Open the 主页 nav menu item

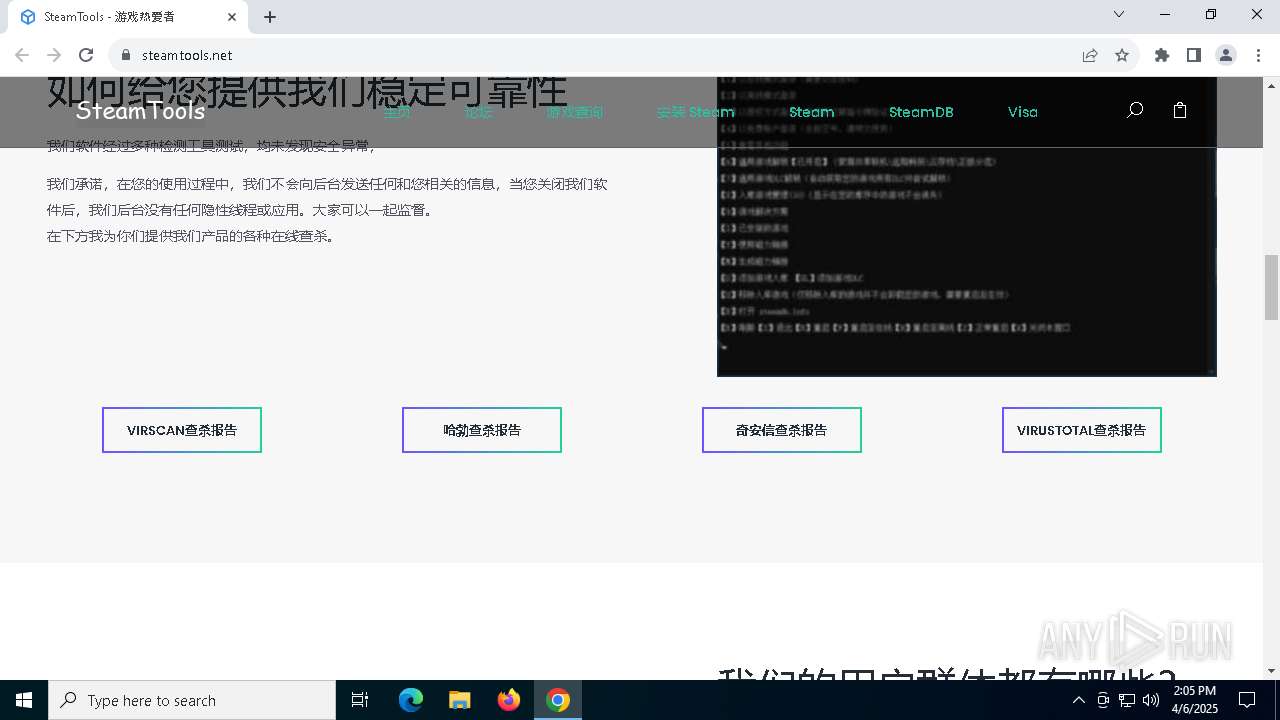(x=397, y=112)
